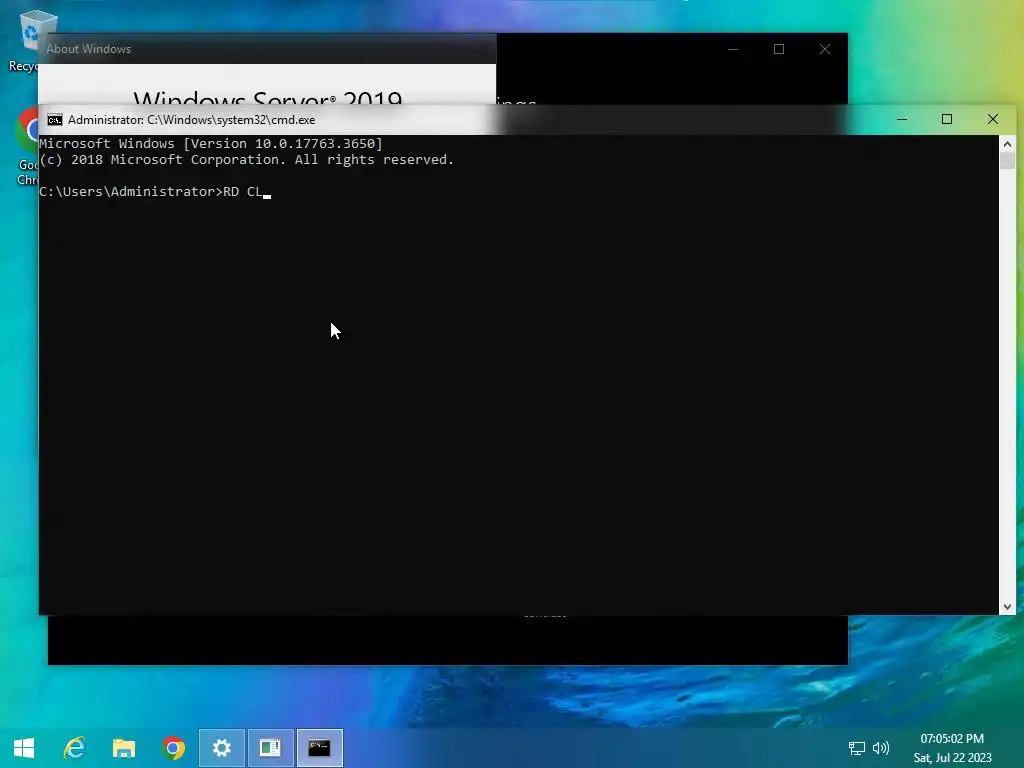Open the volume speaker tray icon

coord(881,748)
